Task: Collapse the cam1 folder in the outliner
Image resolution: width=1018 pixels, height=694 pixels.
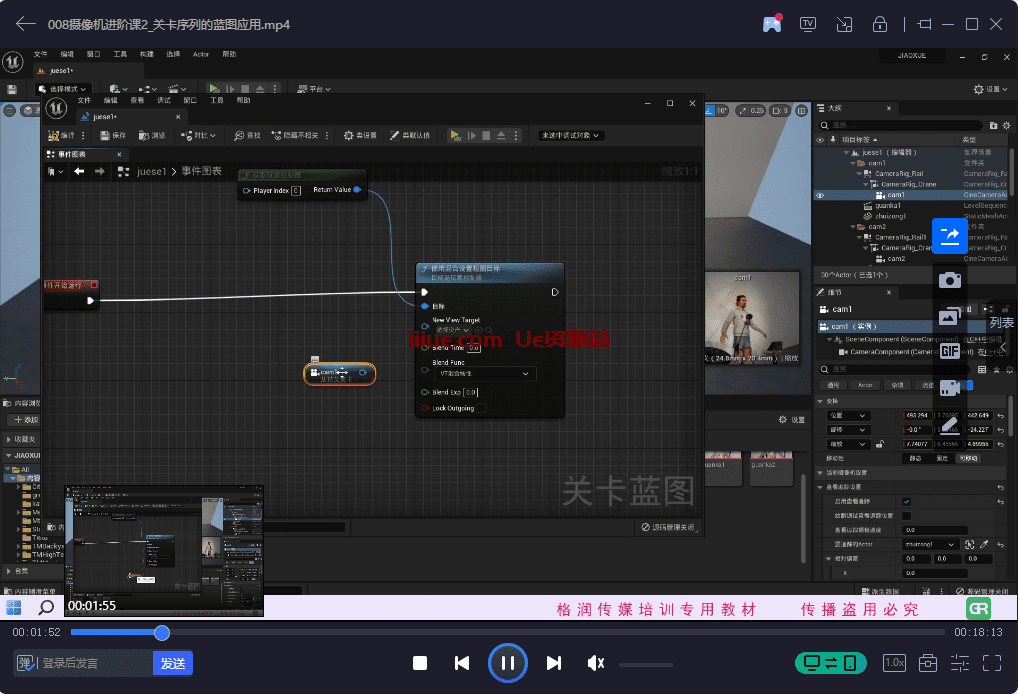Action: (854, 163)
